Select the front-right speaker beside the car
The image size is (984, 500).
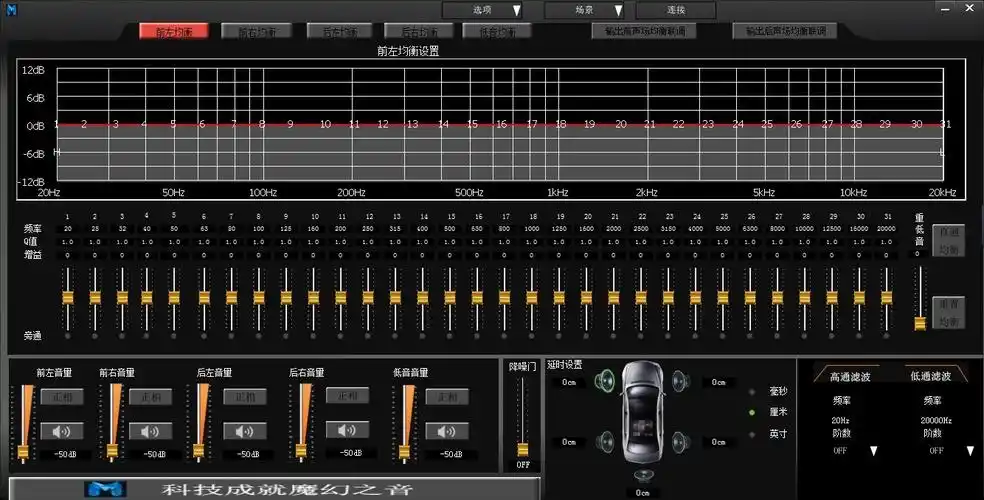[x=681, y=381]
